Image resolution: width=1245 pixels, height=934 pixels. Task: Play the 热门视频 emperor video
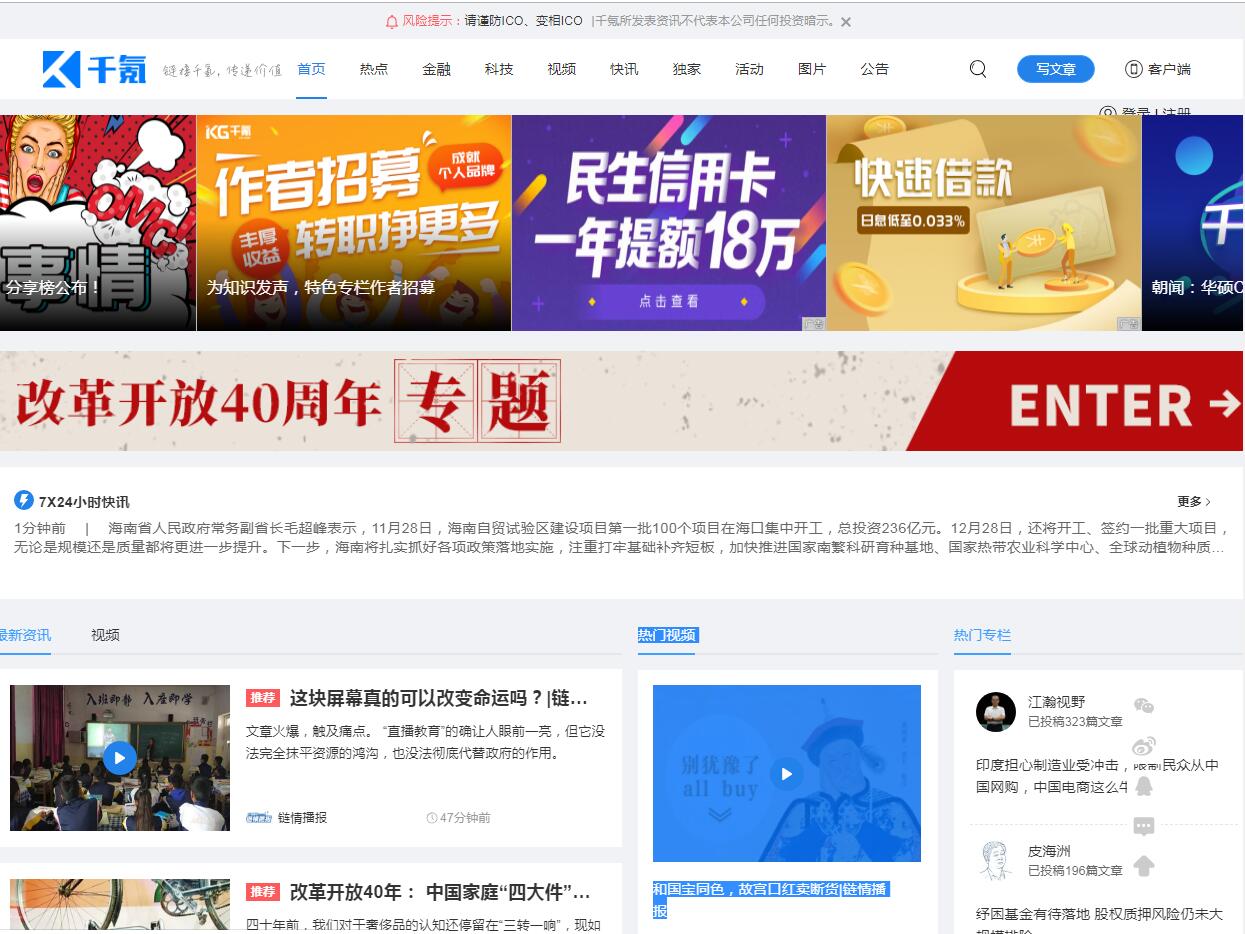pos(787,773)
